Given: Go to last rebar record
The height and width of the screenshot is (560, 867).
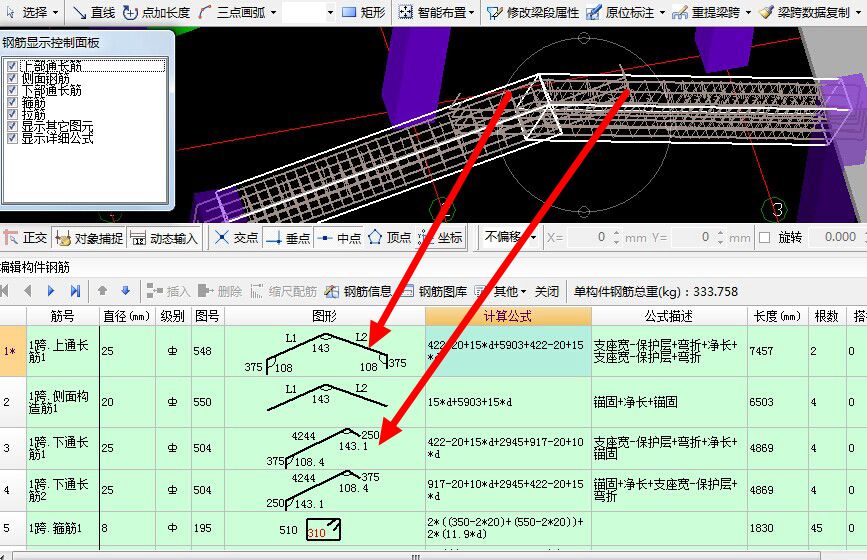Looking at the screenshot, I should (x=75, y=291).
